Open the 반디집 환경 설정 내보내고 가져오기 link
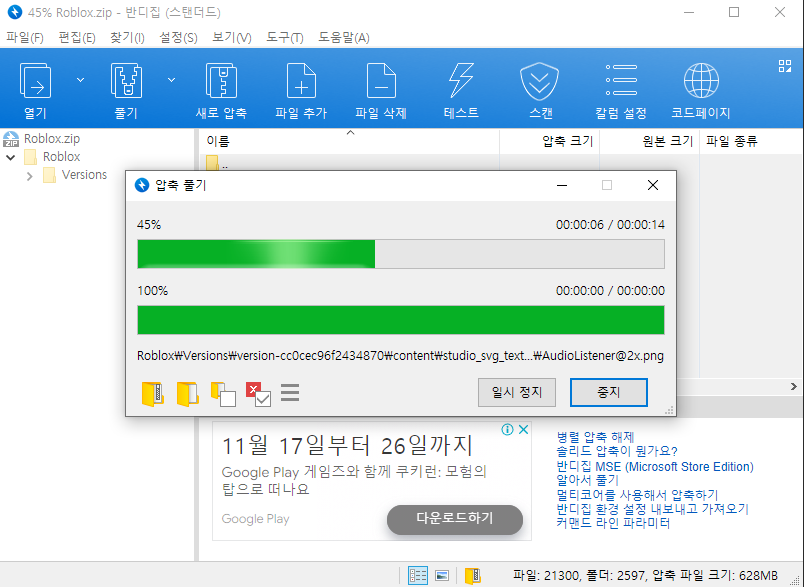Image resolution: width=804 pixels, height=587 pixels. (x=653, y=509)
